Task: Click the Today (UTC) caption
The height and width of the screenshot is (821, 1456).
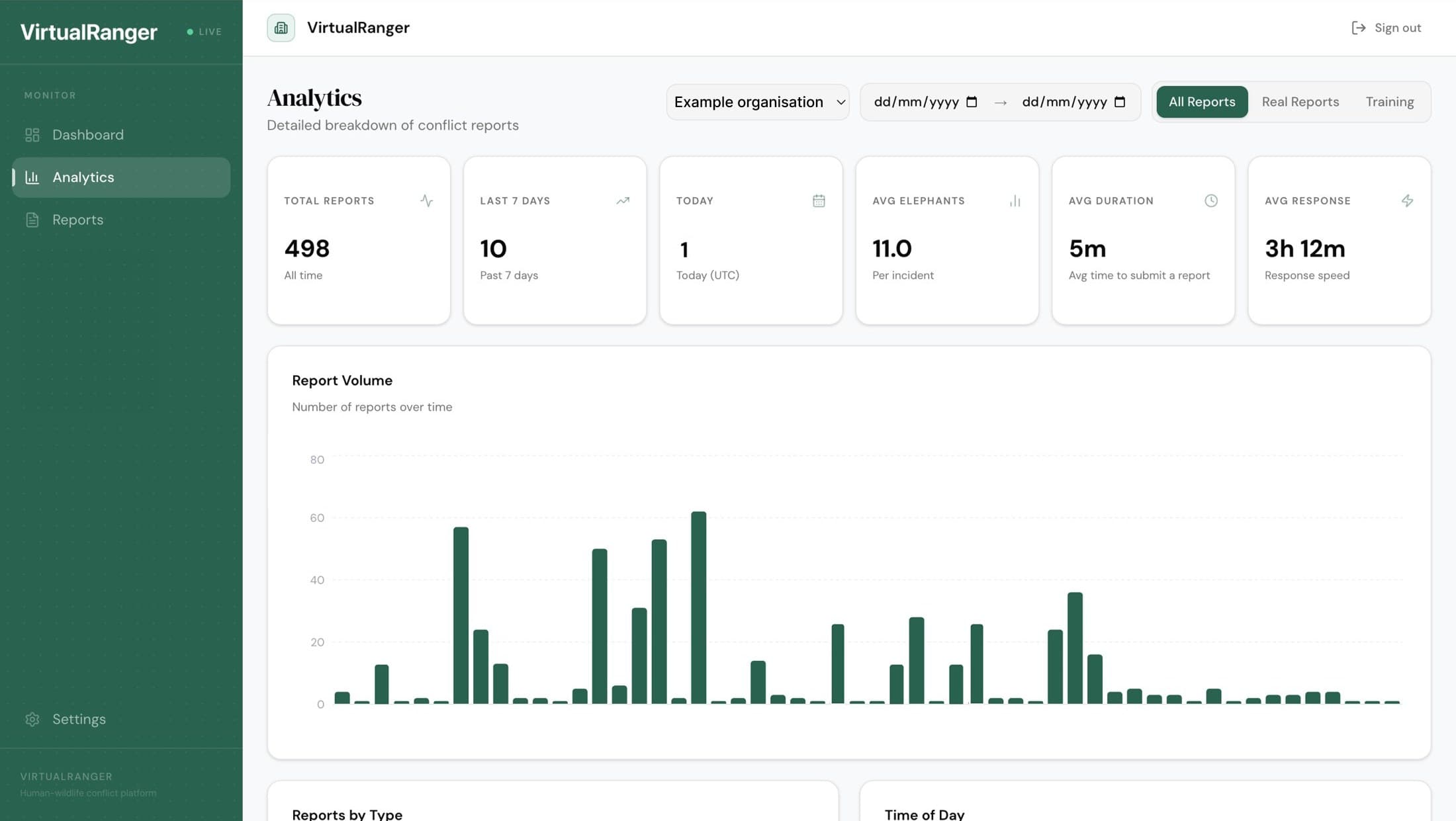Action: (x=707, y=275)
